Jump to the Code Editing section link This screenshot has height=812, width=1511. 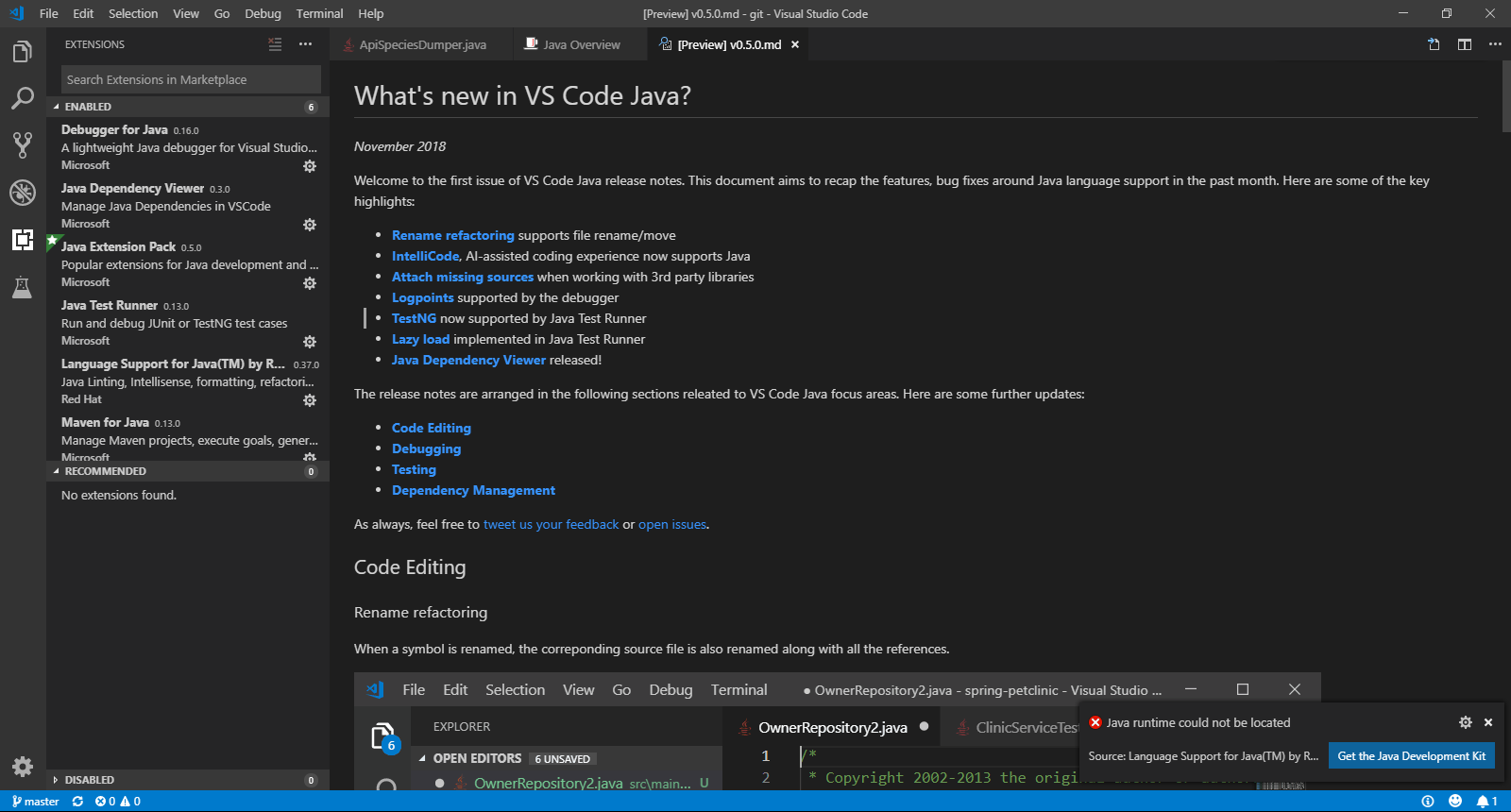432,428
